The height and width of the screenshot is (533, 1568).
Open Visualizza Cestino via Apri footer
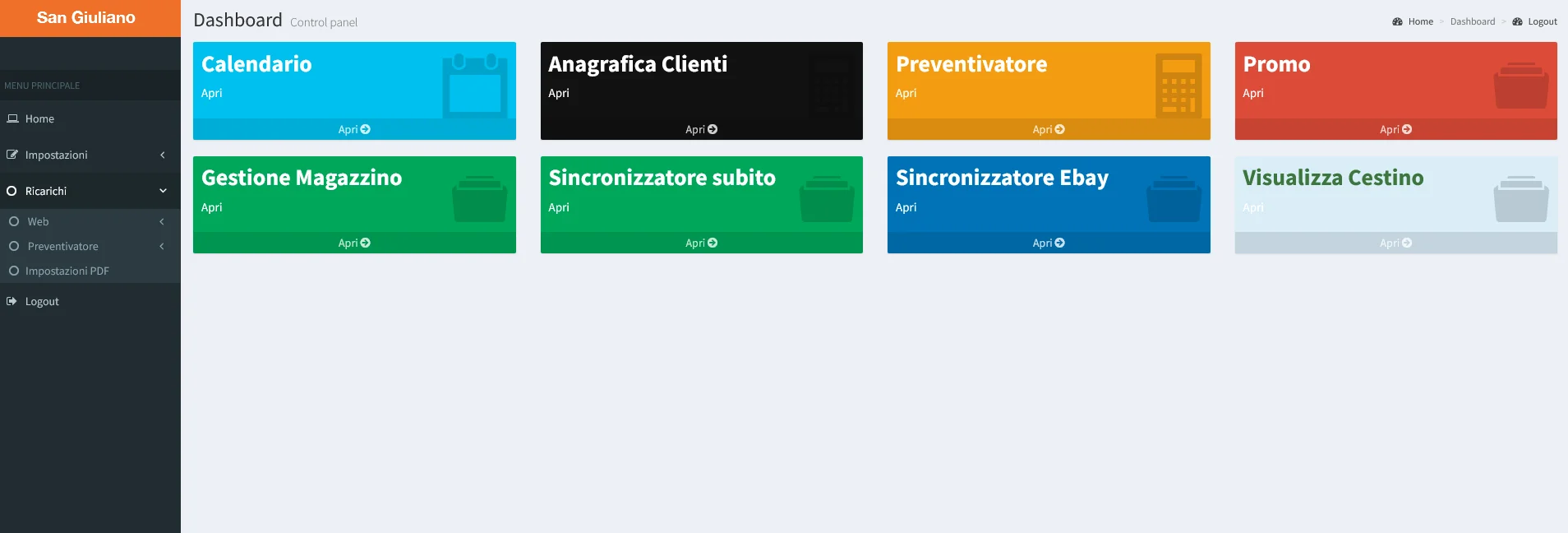pyautogui.click(x=1396, y=243)
